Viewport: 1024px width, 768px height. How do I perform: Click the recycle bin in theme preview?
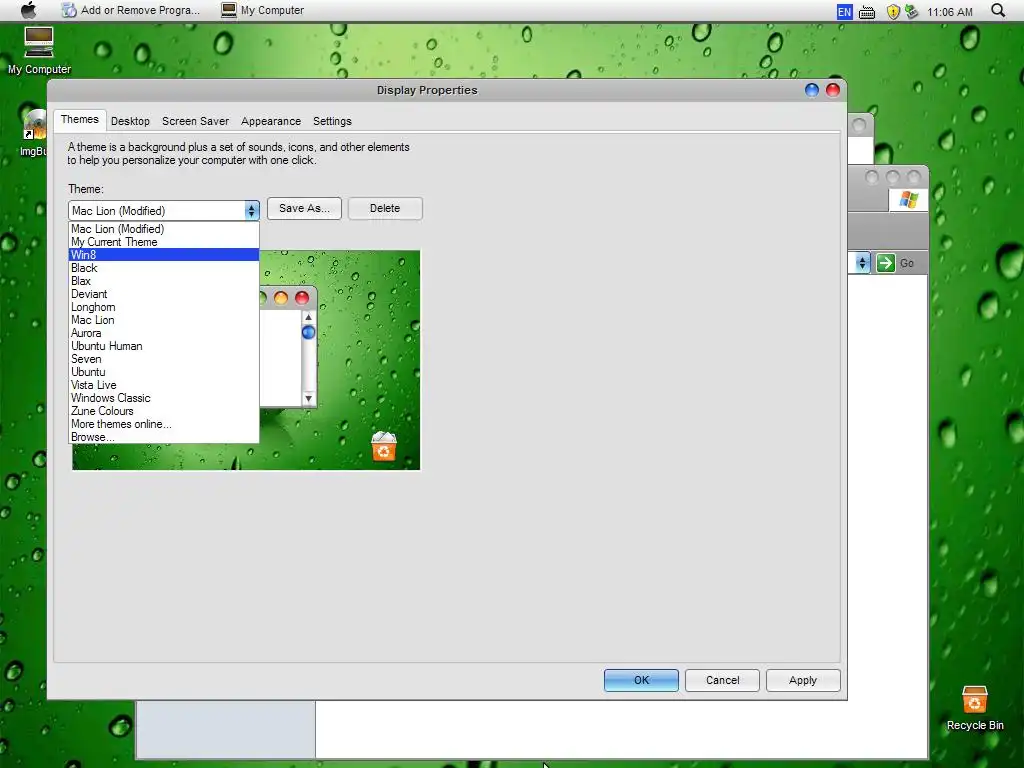(383, 447)
